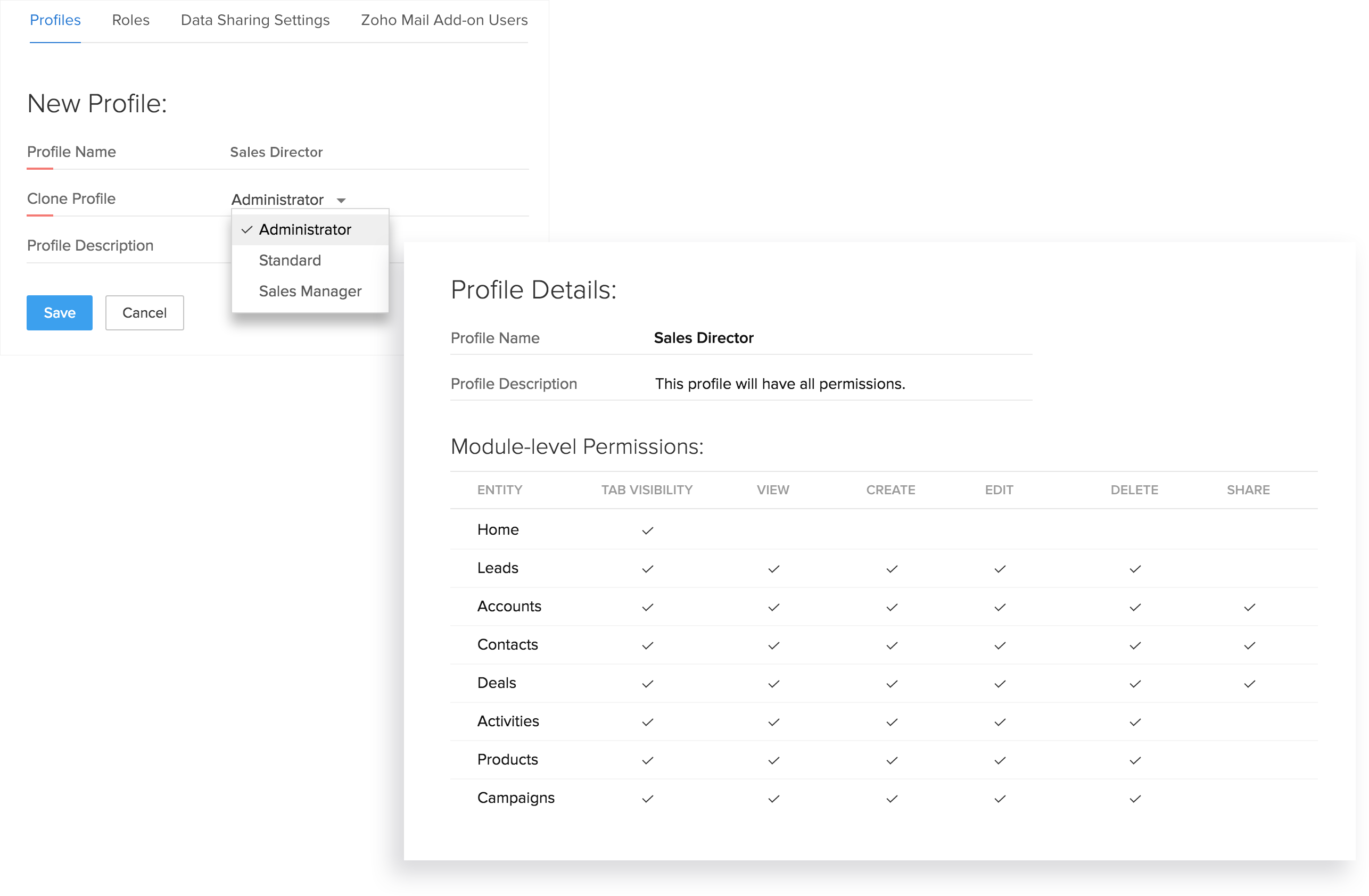Toggle Deals share permission checkmark

[1249, 684]
